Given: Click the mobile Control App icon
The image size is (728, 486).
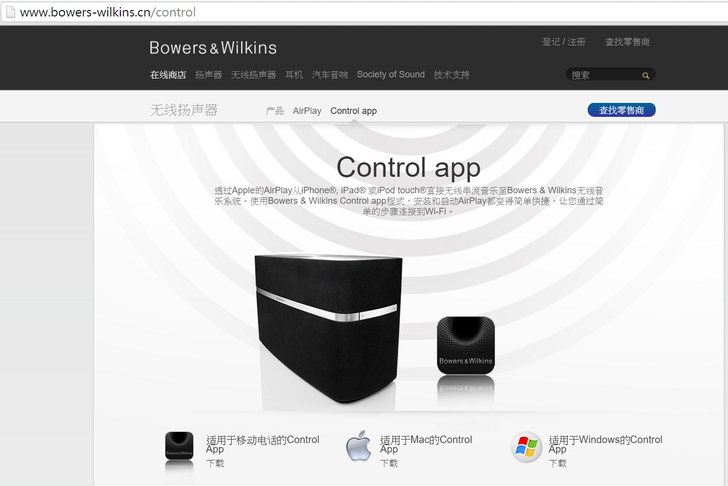Looking at the screenshot, I should coord(179,446).
